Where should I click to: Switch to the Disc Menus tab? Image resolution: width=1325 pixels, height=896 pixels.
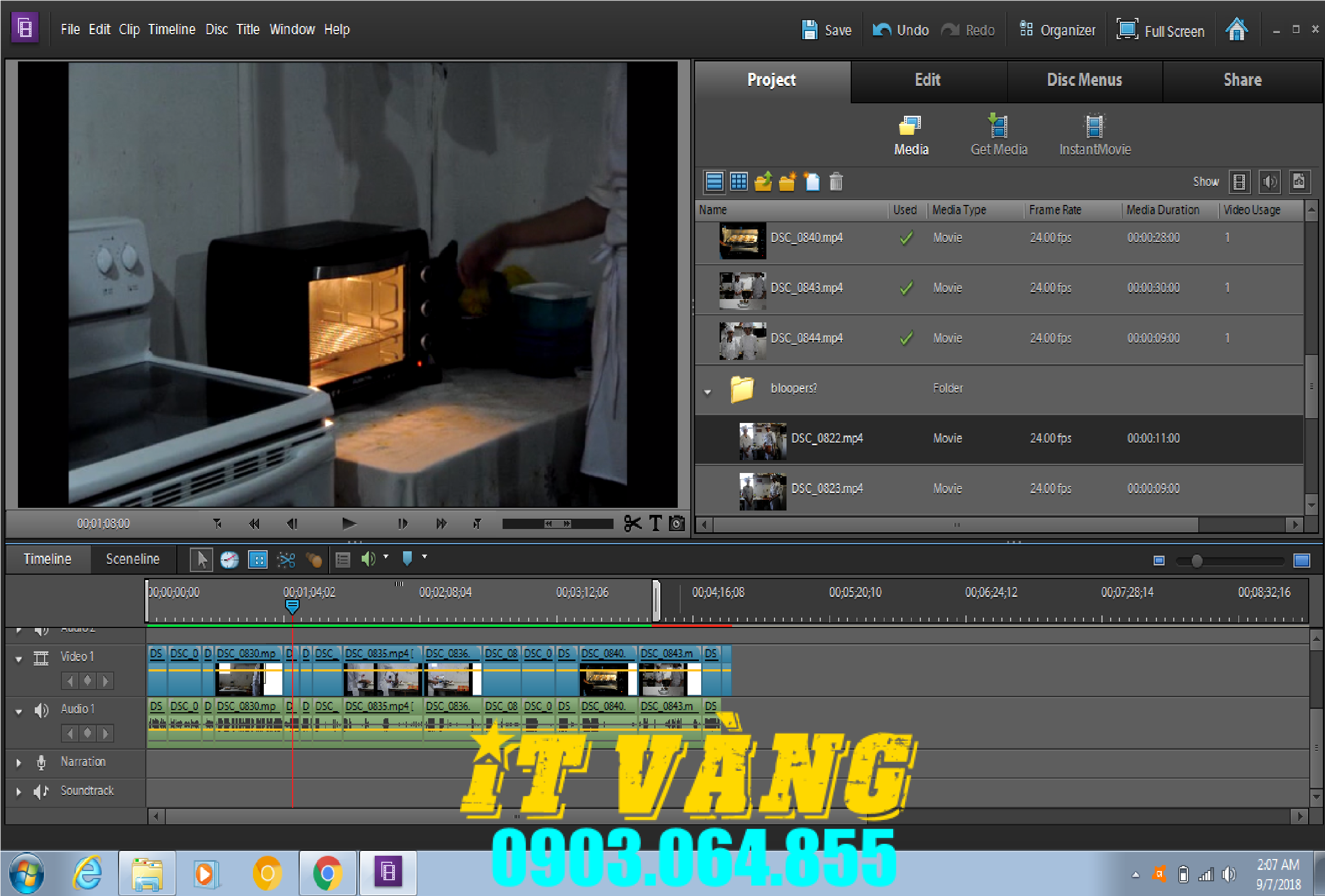(x=1084, y=80)
